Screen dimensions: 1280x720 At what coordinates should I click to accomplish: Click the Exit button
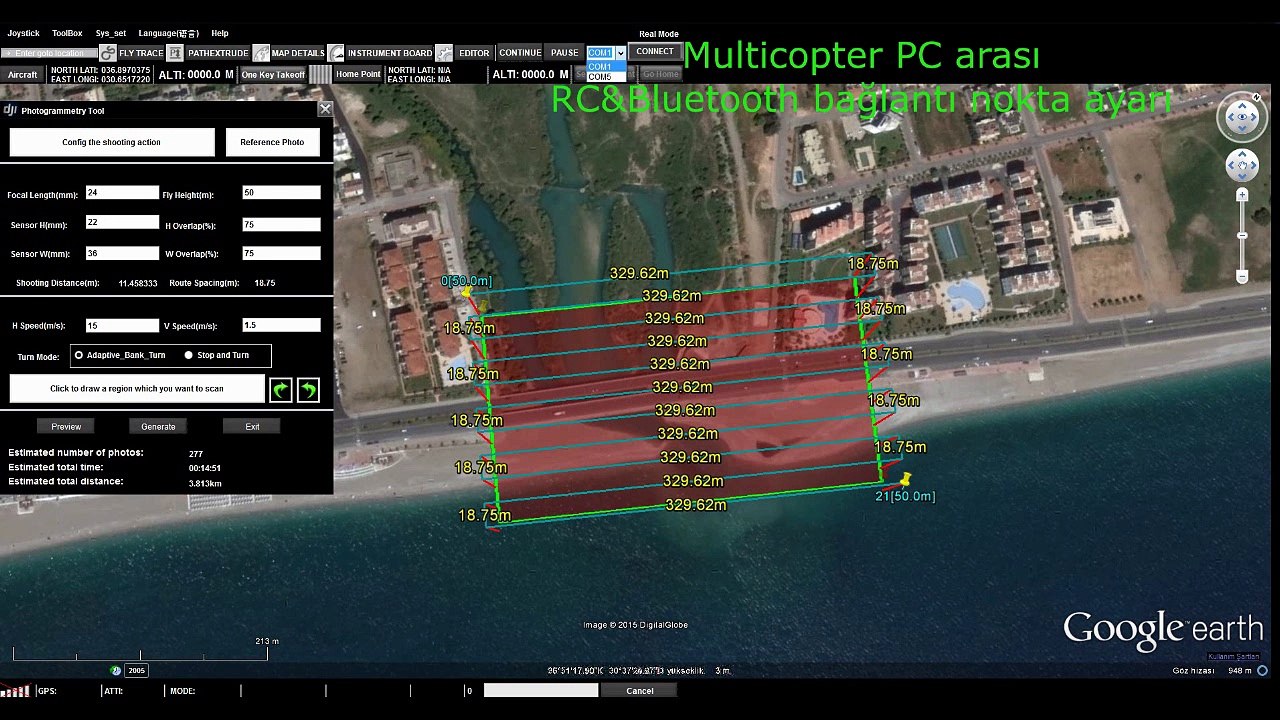click(252, 426)
